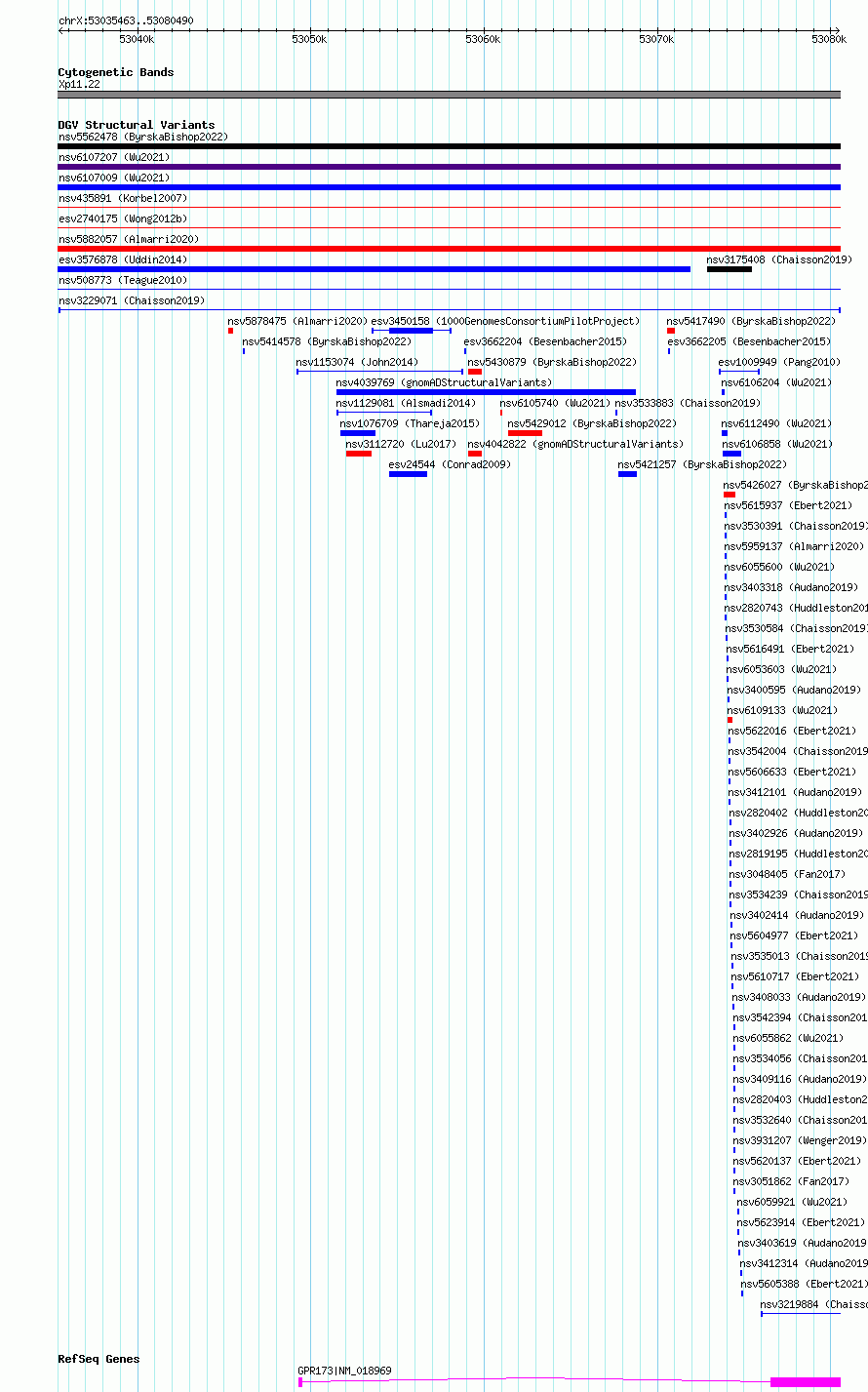Open the nsv1129081 (Alsmadi2014) label
868x1392 pixels.
click(x=407, y=403)
